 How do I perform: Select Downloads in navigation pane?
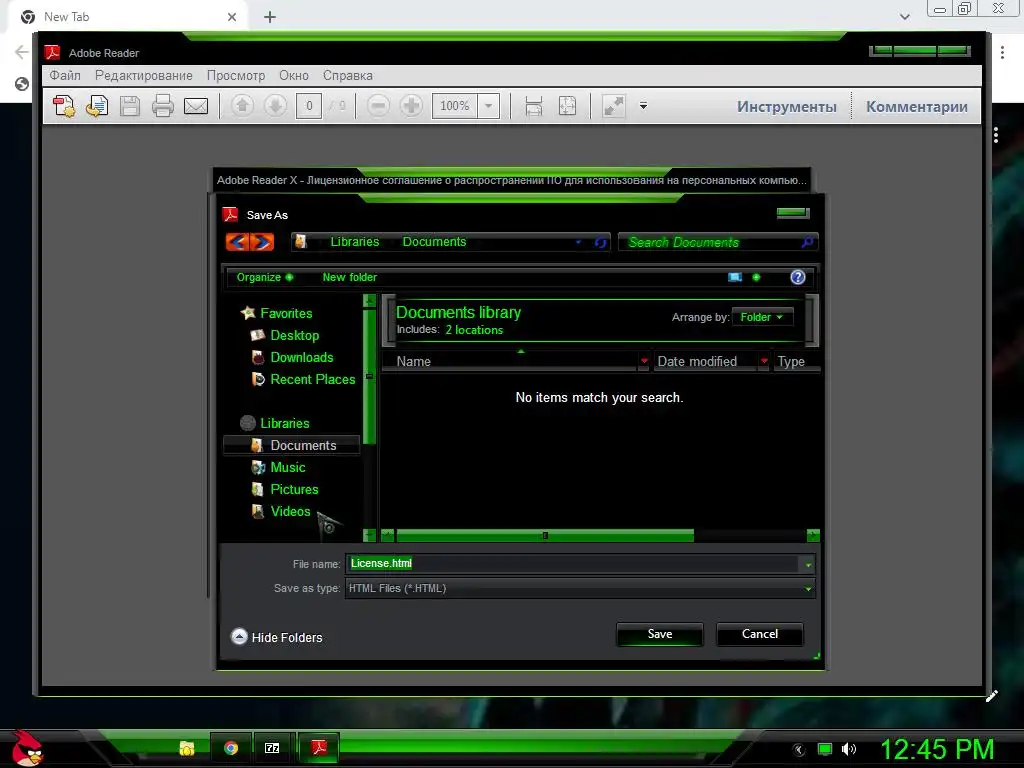[x=302, y=357]
